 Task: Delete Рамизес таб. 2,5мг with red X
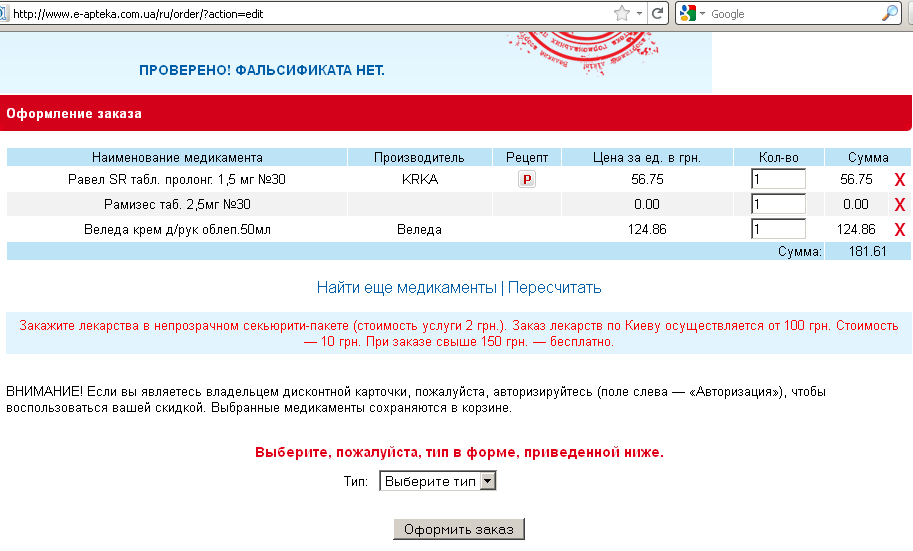tap(899, 205)
